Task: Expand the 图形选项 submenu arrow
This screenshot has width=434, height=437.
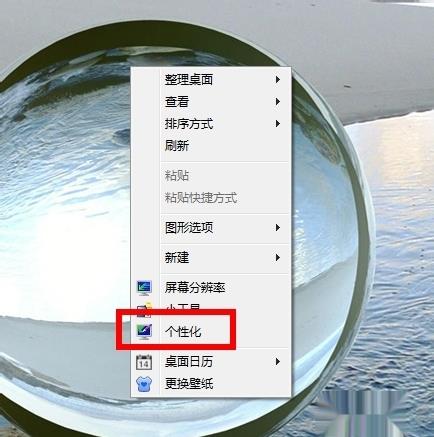Action: point(277,228)
